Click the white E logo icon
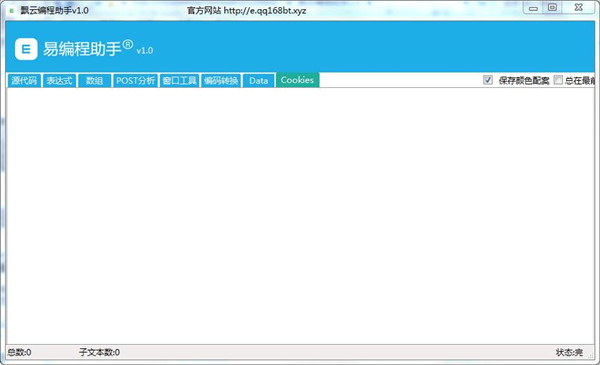This screenshot has width=600, height=365. pos(26,49)
